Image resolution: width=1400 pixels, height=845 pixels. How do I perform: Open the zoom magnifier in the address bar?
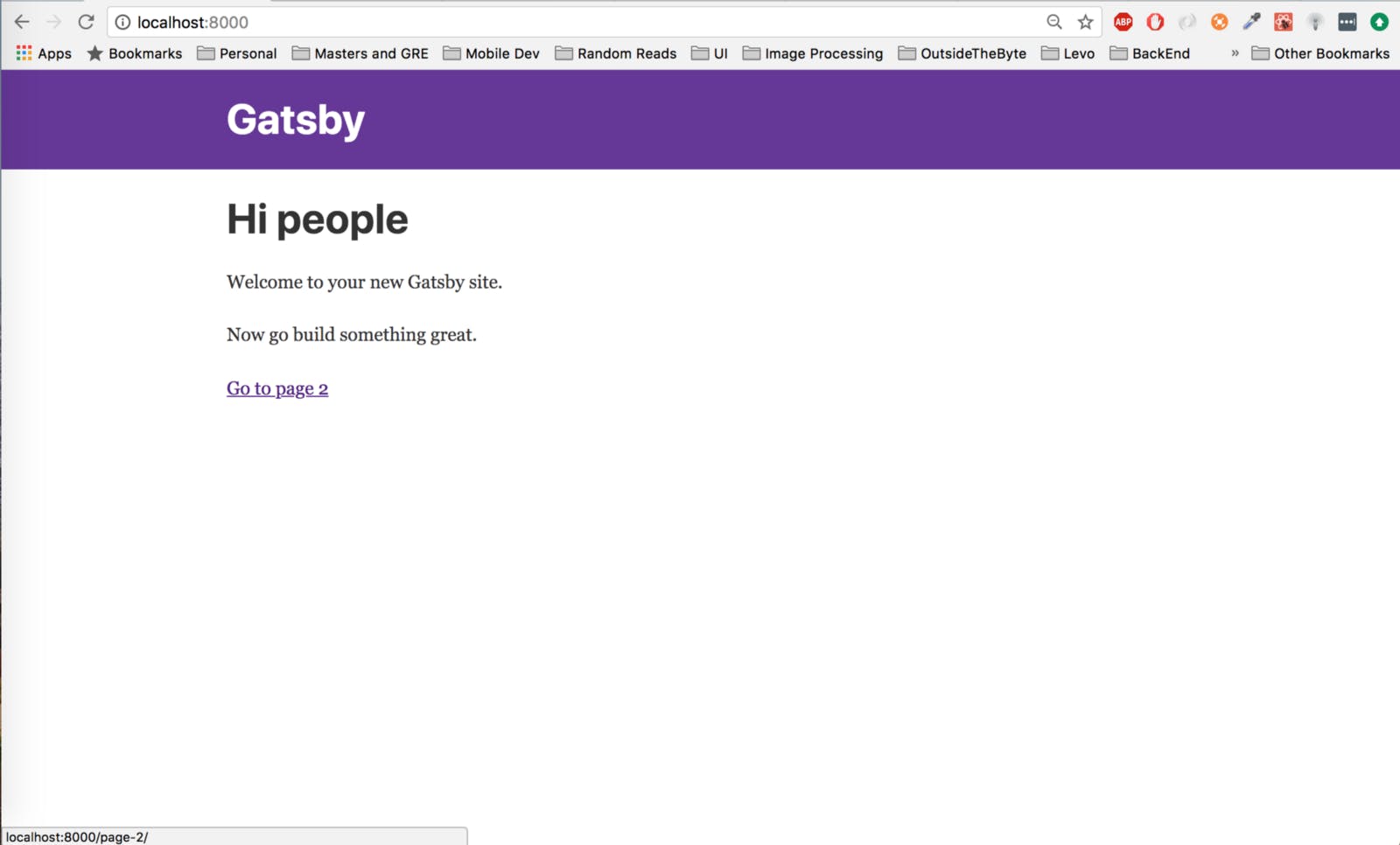click(1053, 22)
